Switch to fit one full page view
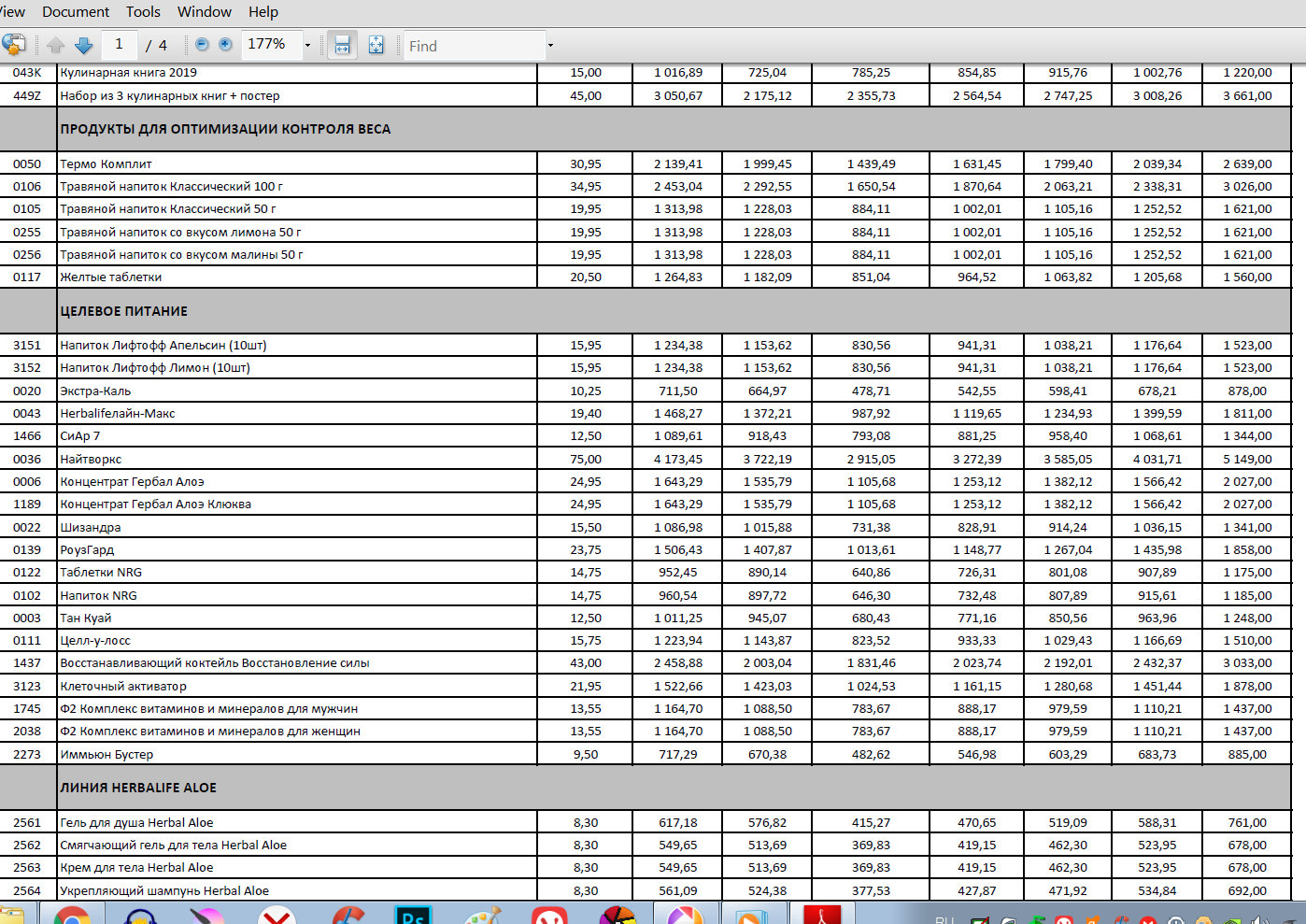 pos(376,45)
